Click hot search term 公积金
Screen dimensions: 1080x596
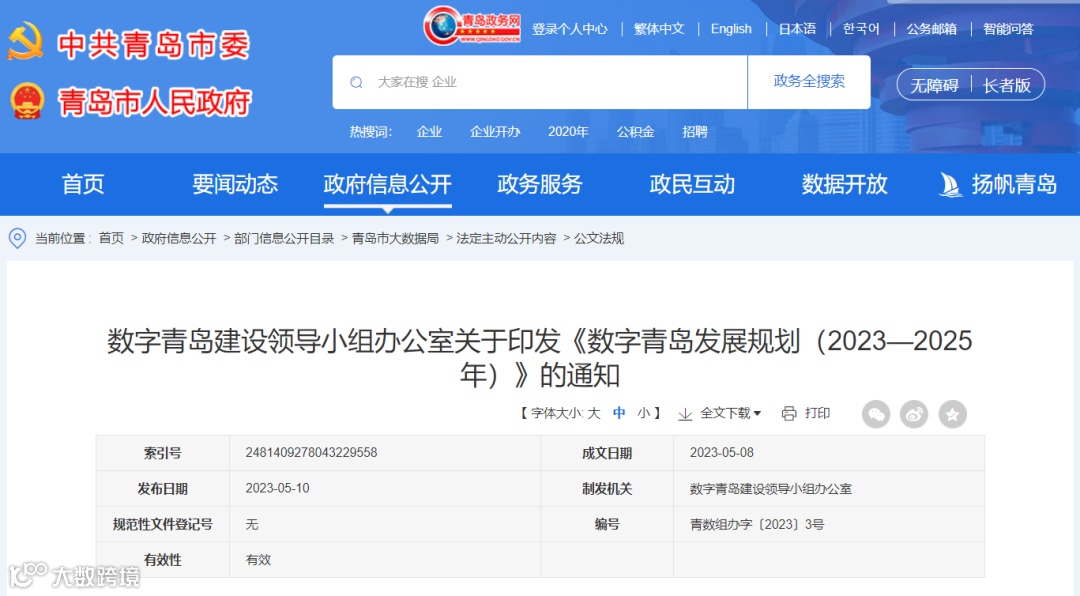[x=635, y=132]
